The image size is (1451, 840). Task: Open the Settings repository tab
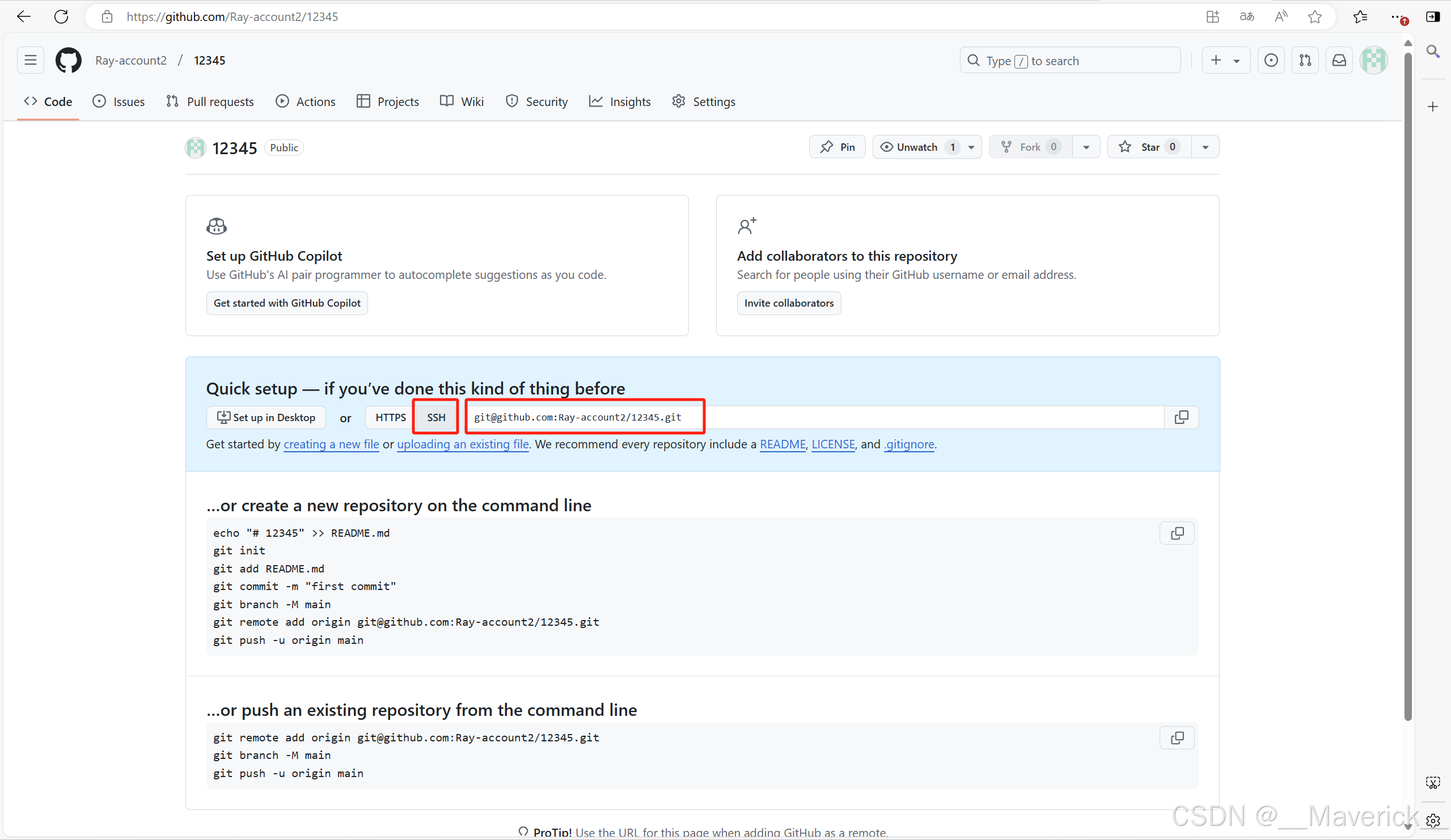point(704,101)
